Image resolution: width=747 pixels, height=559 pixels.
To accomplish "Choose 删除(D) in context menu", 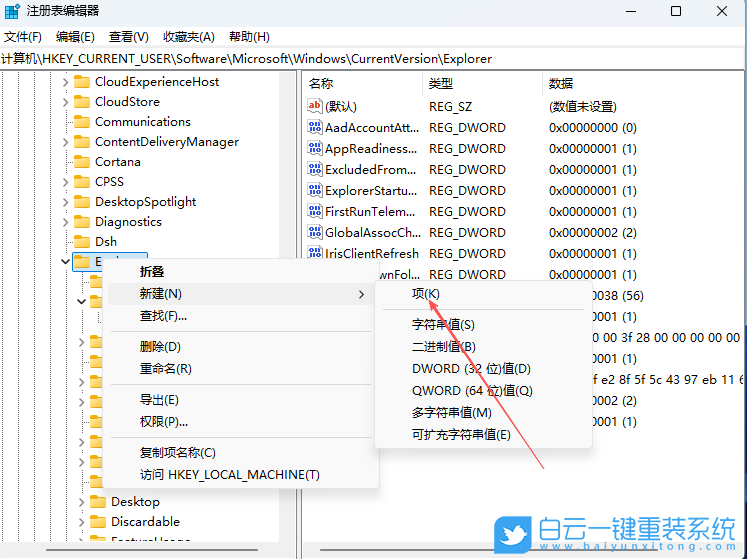I will [x=241, y=346].
